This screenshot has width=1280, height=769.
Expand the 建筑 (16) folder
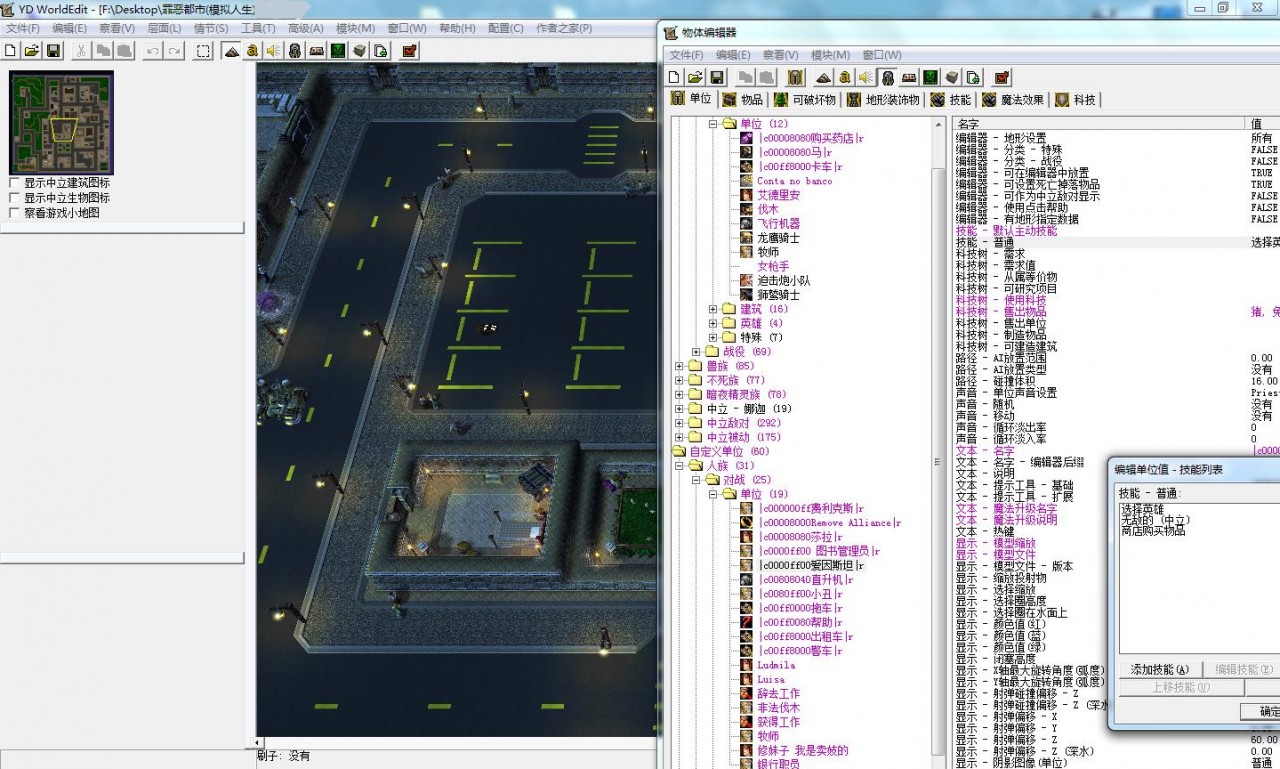pos(714,309)
